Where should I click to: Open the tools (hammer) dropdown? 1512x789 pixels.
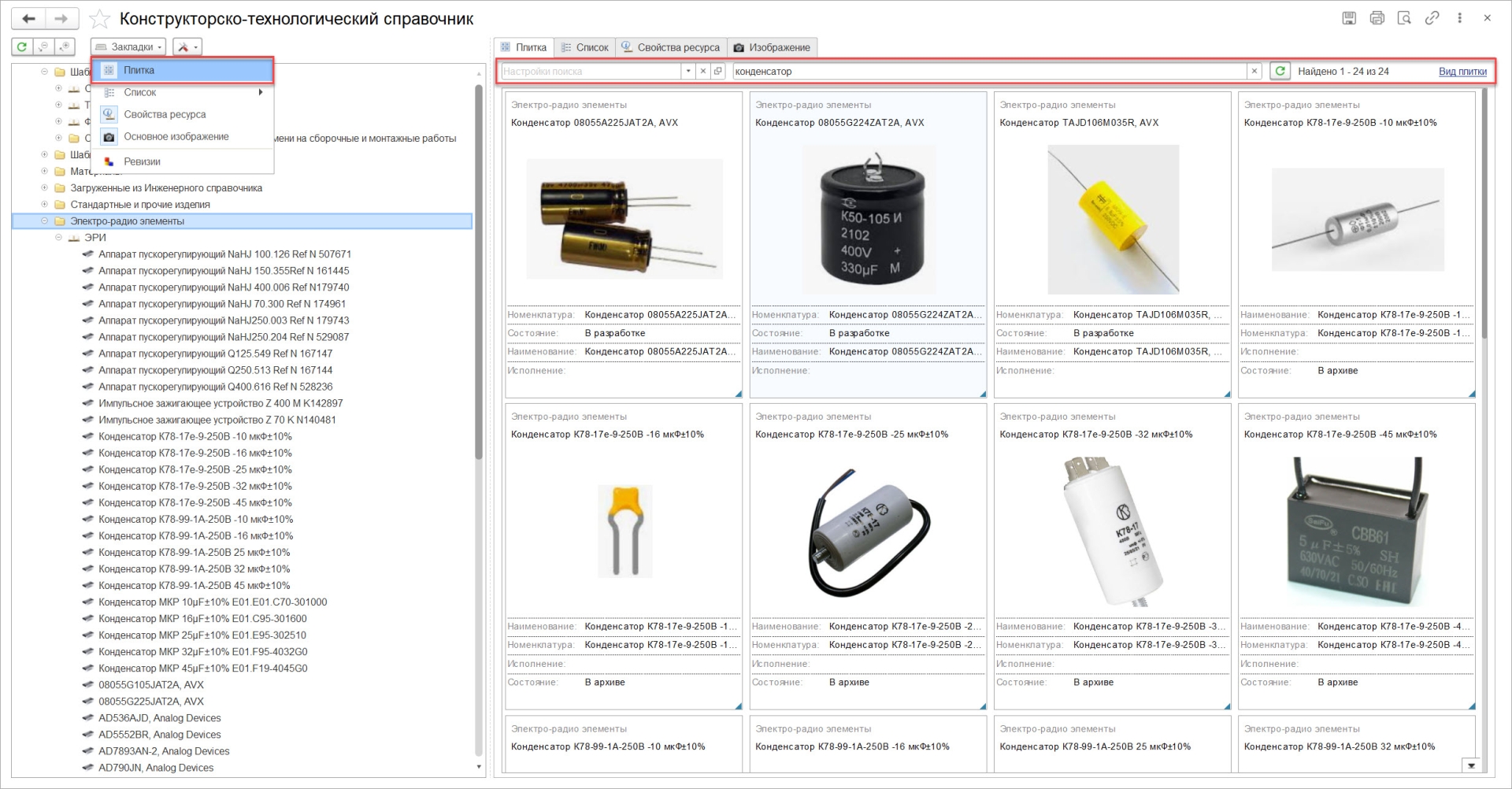click(x=187, y=47)
